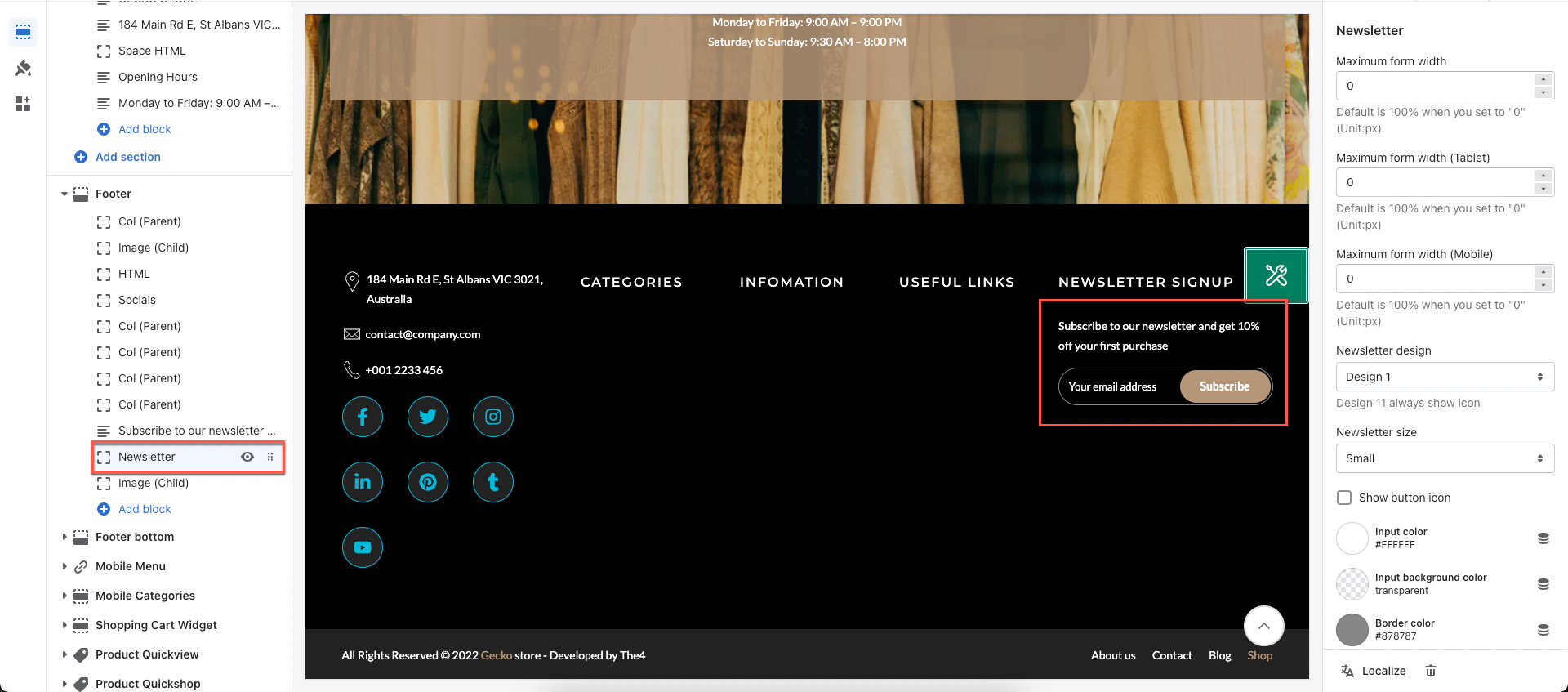Open the Newsletter size dropdown
Viewport: 1568px width, 692px height.
[1445, 458]
